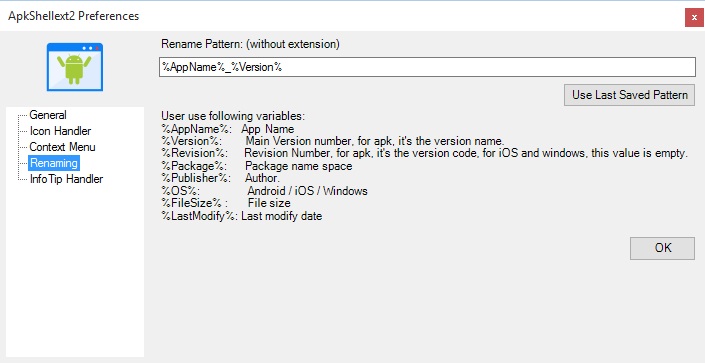
Task: Click the %LastModify% Last modify date line
Action: click(241, 216)
